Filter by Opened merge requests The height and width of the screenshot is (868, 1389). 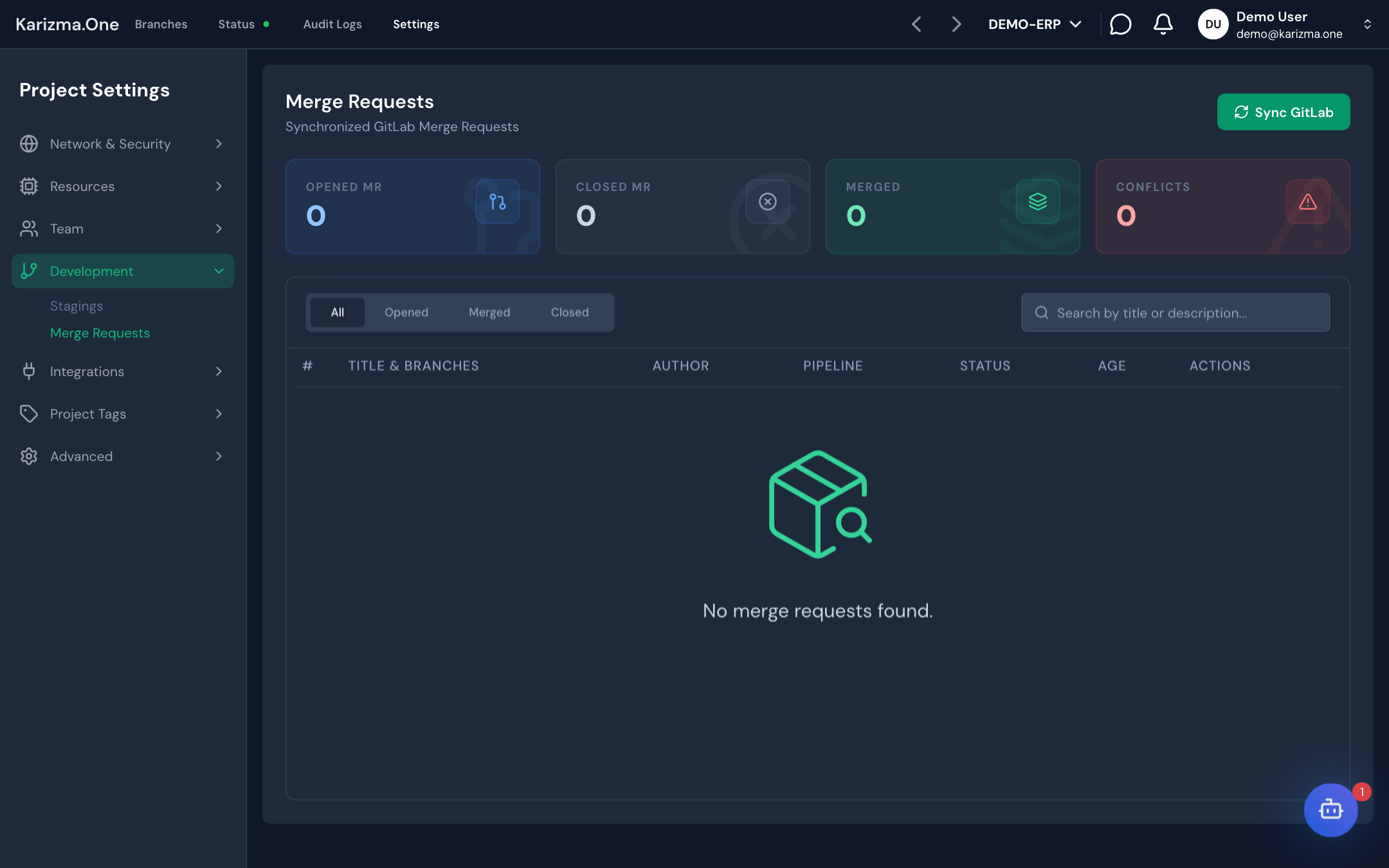click(x=406, y=312)
